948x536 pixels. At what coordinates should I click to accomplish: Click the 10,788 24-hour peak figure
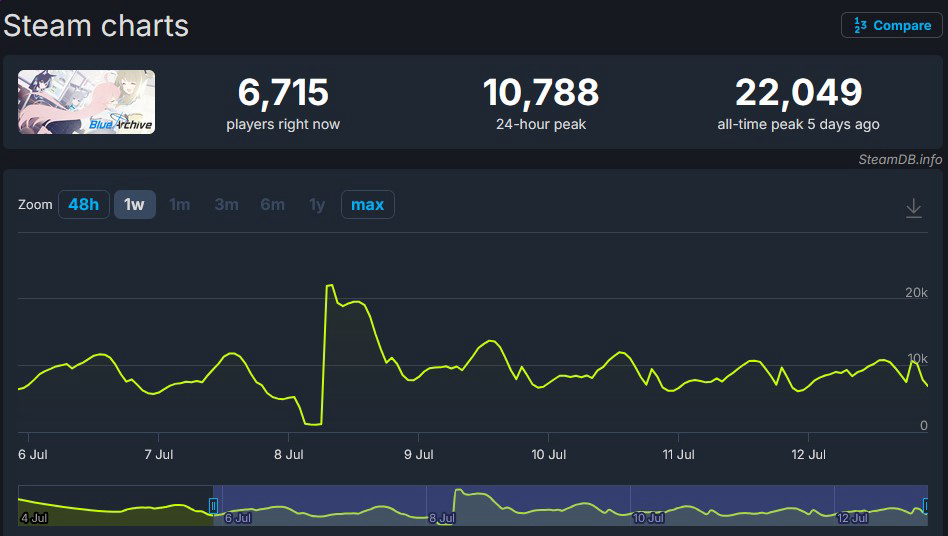[x=541, y=92]
